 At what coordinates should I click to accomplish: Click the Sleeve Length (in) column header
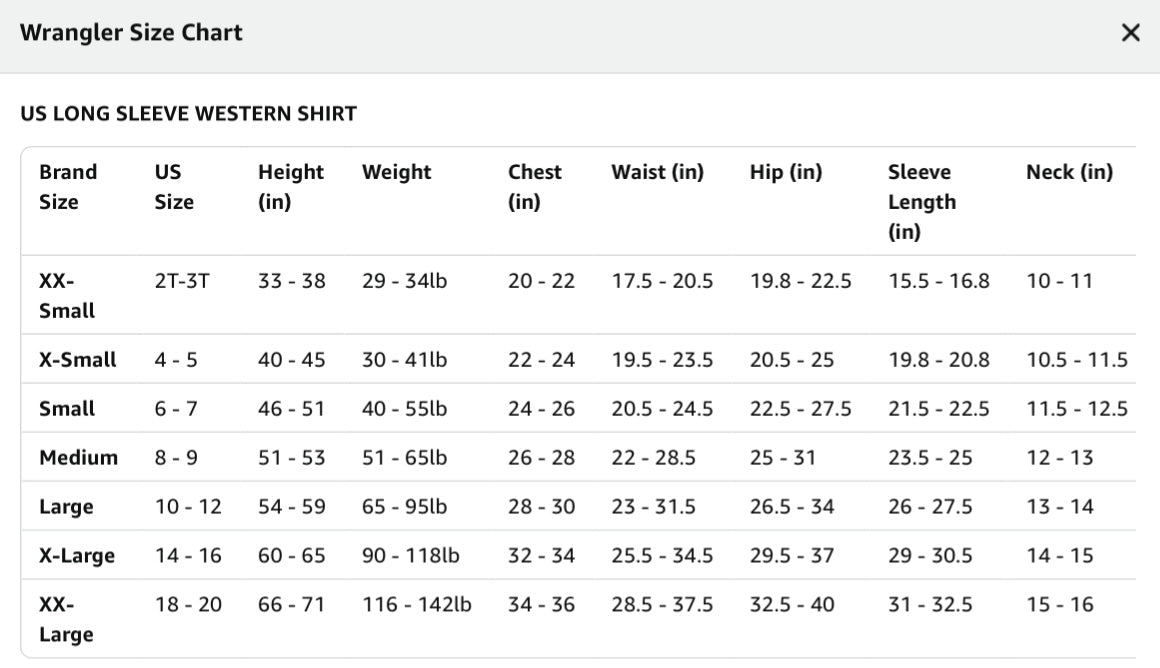[x=922, y=201]
